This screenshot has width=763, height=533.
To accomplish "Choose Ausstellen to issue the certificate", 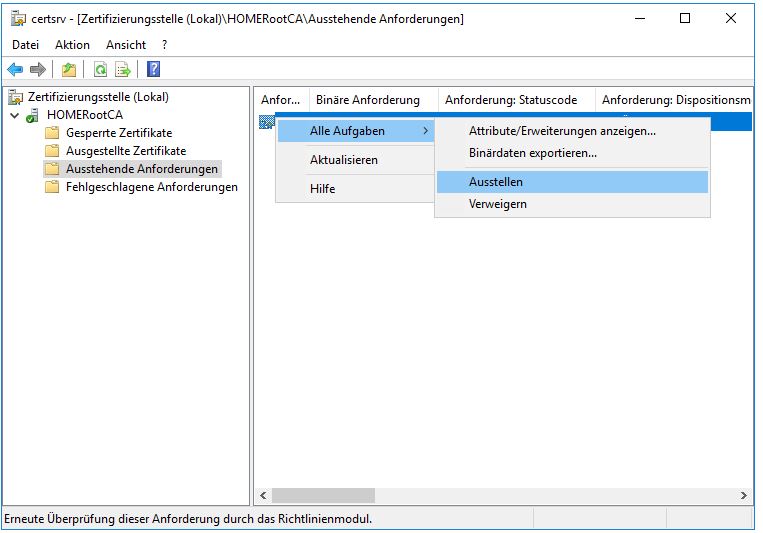I will click(x=495, y=182).
